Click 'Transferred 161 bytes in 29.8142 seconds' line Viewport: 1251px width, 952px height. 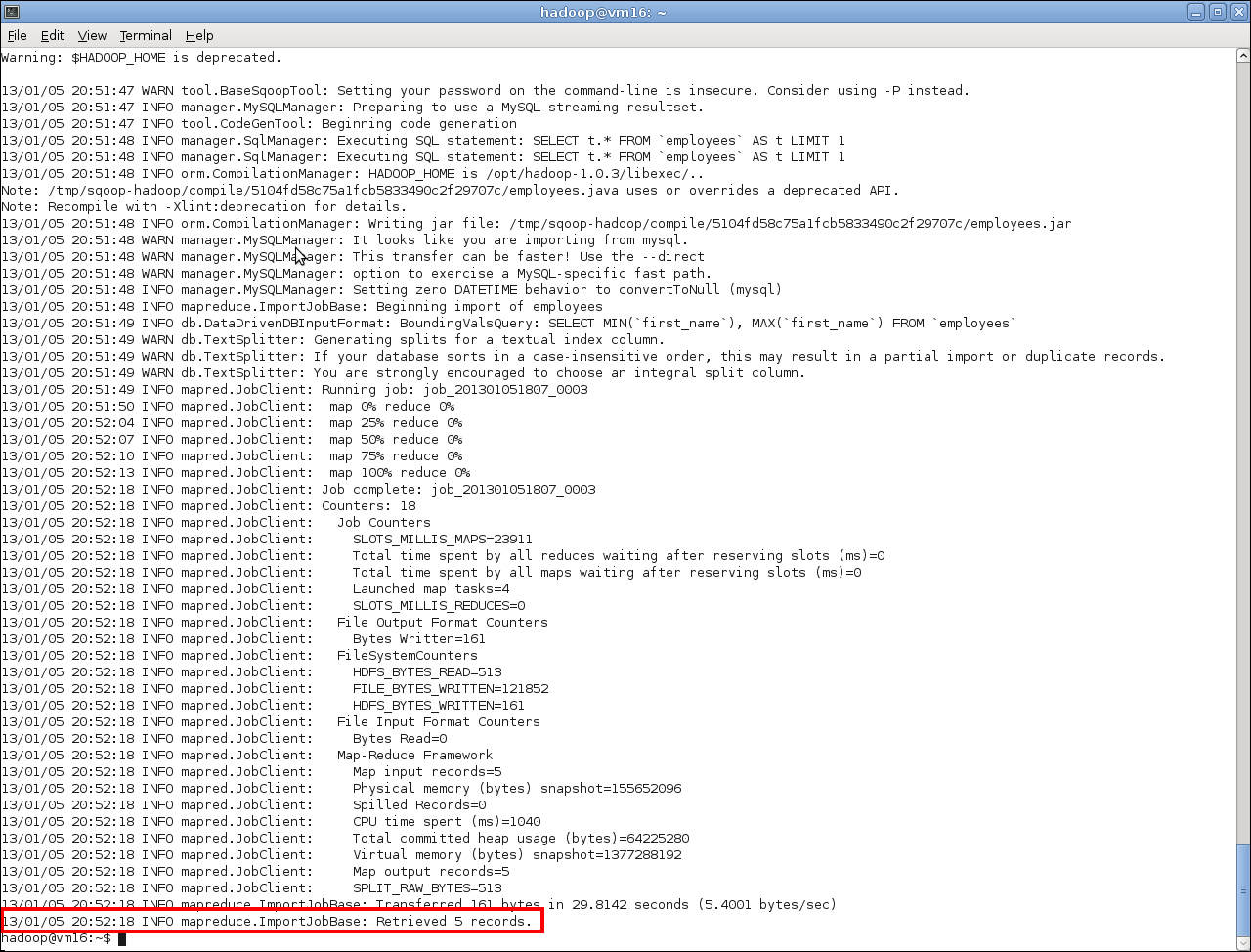(418, 905)
